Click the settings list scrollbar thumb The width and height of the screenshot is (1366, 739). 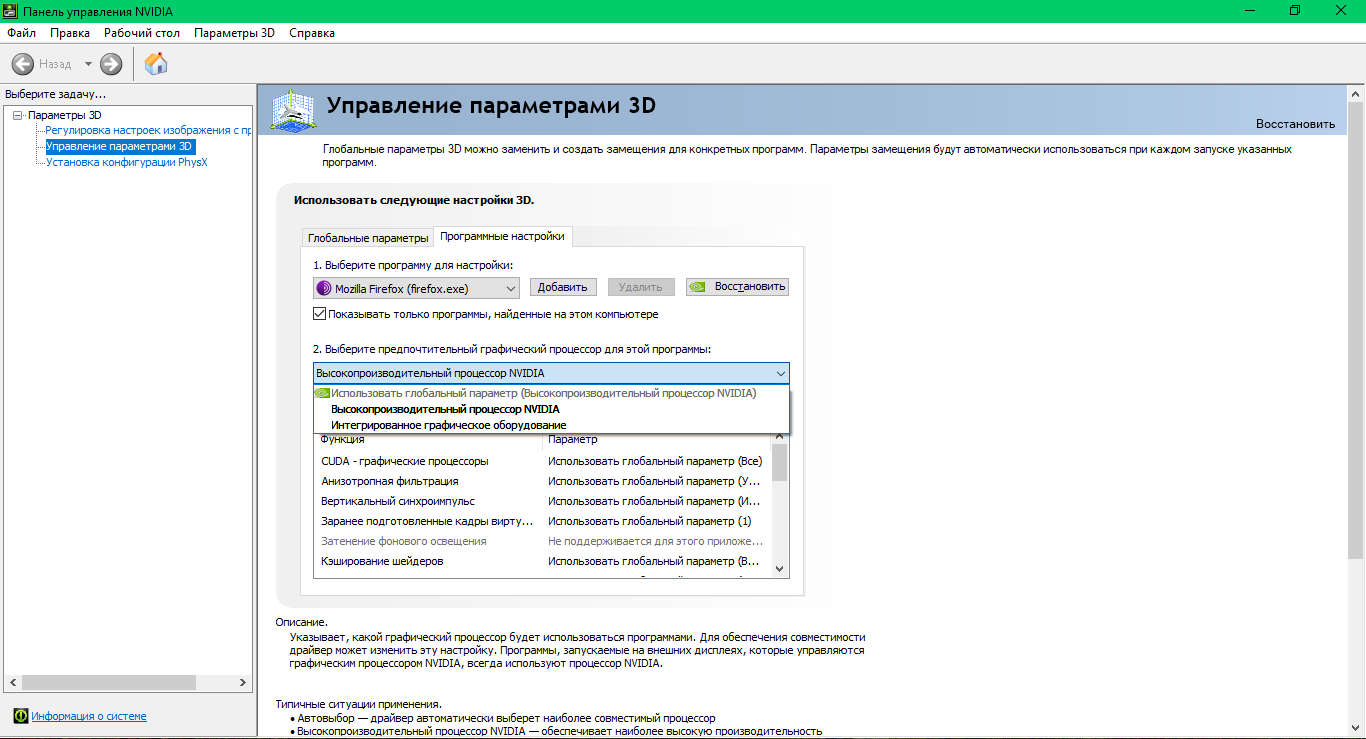tap(780, 462)
